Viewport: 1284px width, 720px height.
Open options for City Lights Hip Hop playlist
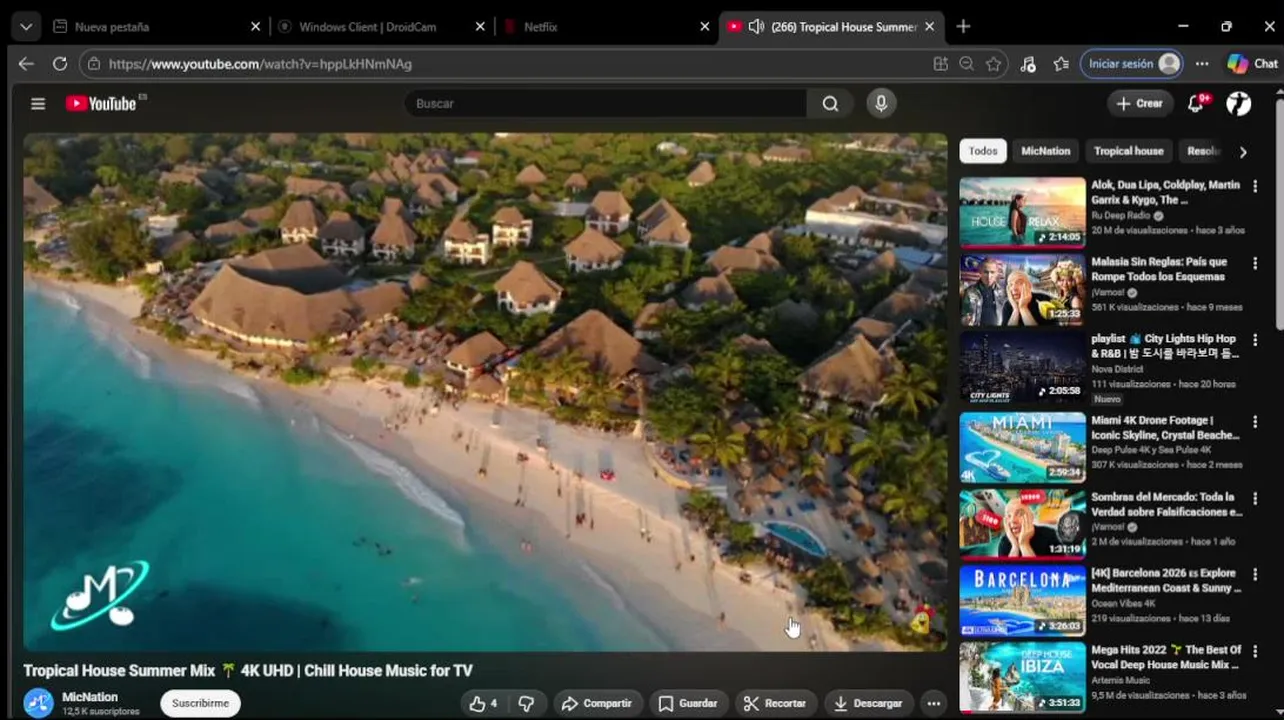tap(1255, 340)
